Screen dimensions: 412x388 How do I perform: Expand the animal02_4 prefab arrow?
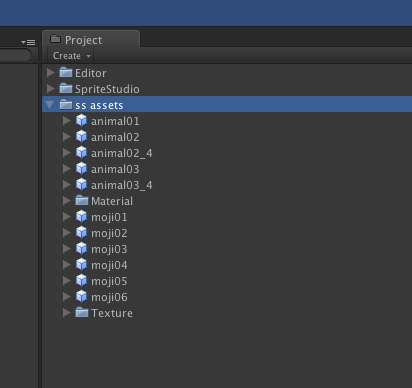67,153
